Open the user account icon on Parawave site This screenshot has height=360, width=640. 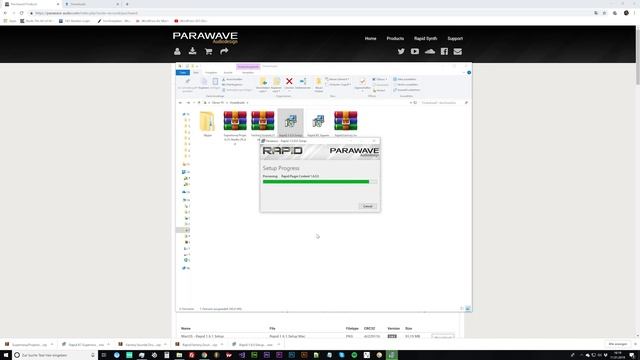(177, 51)
